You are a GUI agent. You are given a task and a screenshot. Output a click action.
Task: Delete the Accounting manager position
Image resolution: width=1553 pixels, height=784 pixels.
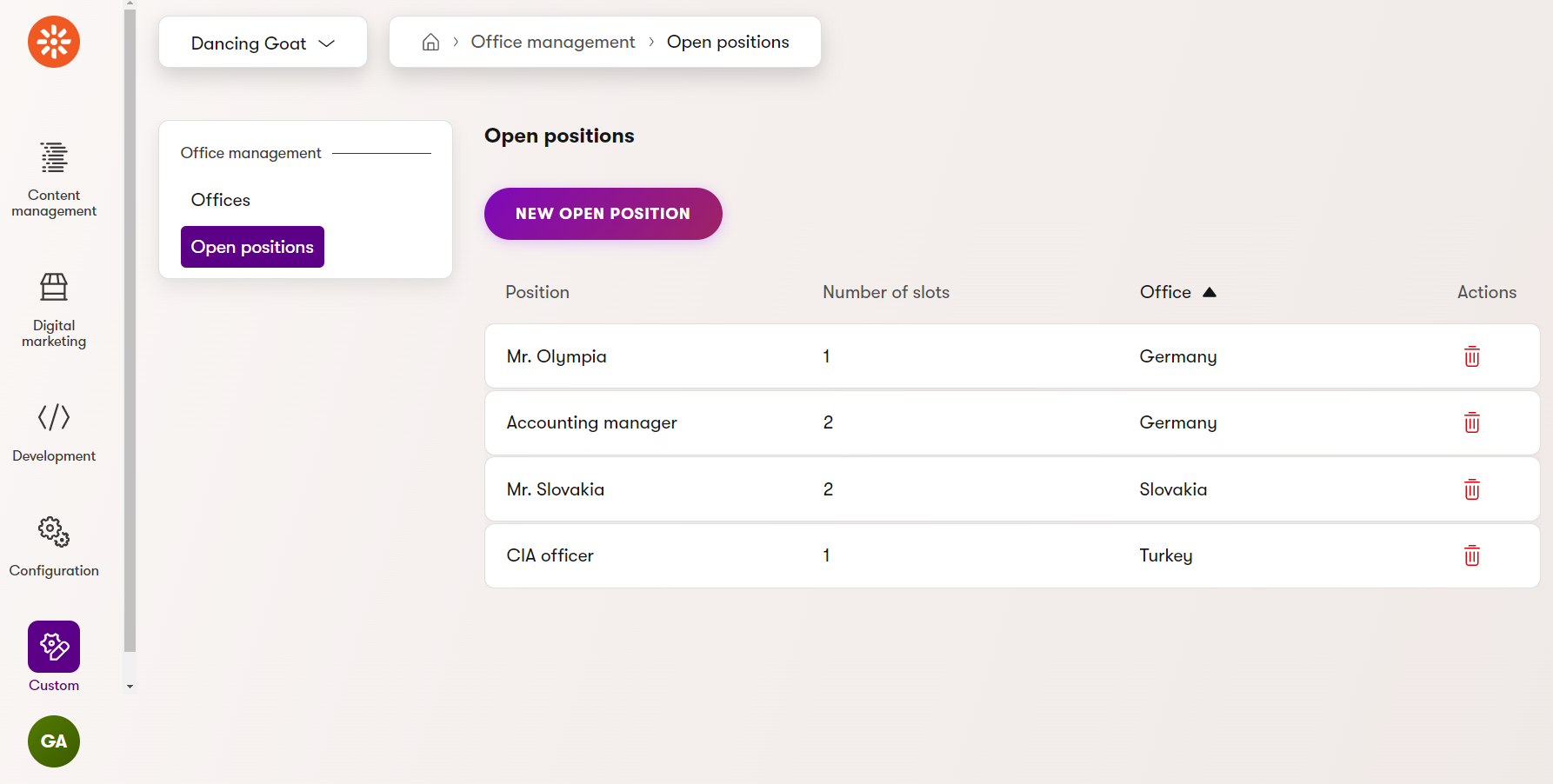click(x=1471, y=422)
